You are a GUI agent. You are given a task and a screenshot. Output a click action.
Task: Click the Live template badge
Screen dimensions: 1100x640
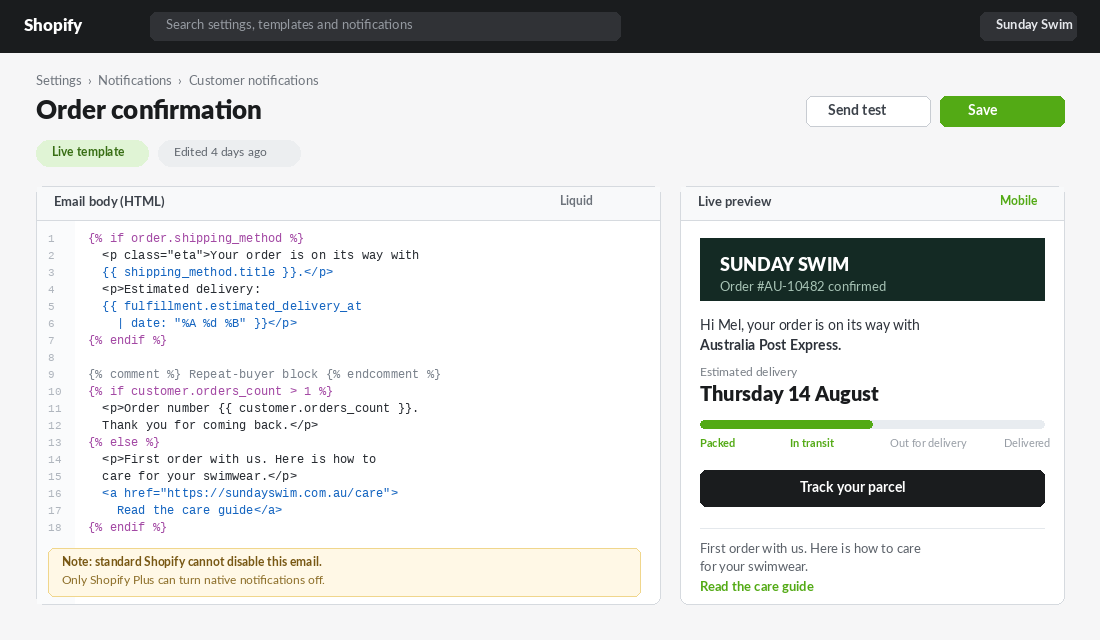click(93, 153)
